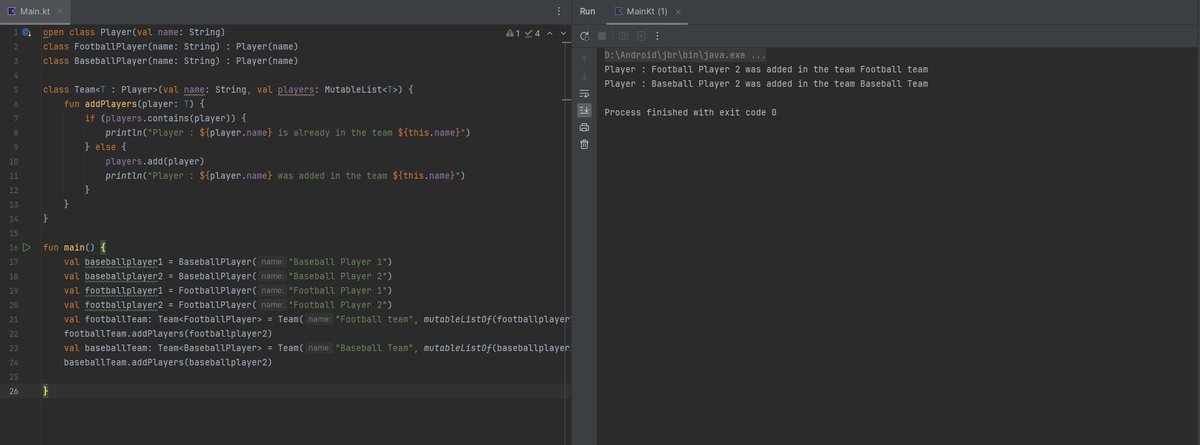The height and width of the screenshot is (445, 1200).
Task: Click the BaseballPlayer class declaration on line 3
Action: pyautogui.click(x=170, y=61)
